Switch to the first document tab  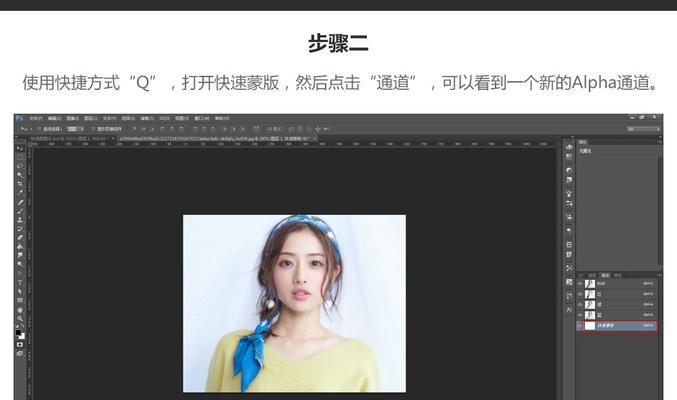click(72, 139)
